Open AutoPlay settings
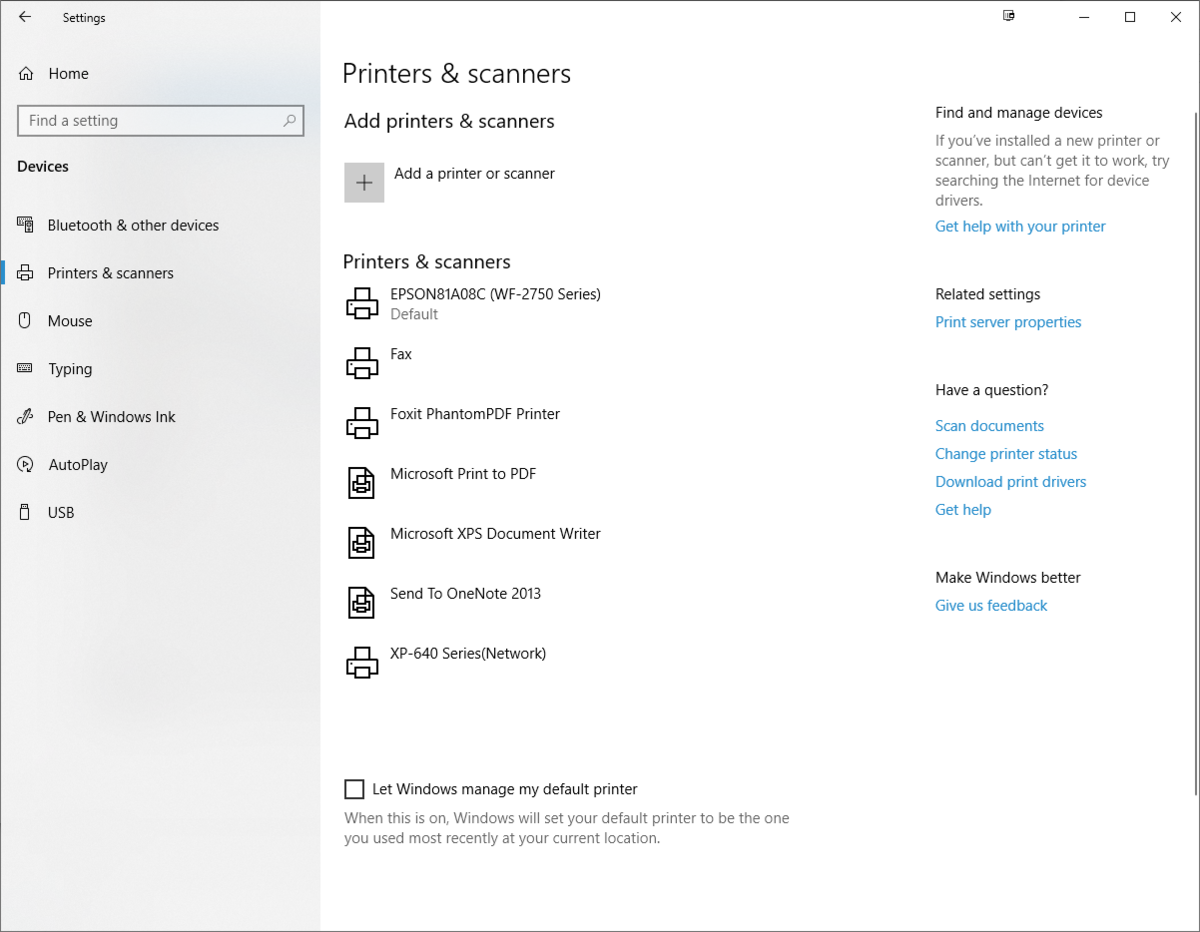This screenshot has width=1200, height=932. (78, 466)
